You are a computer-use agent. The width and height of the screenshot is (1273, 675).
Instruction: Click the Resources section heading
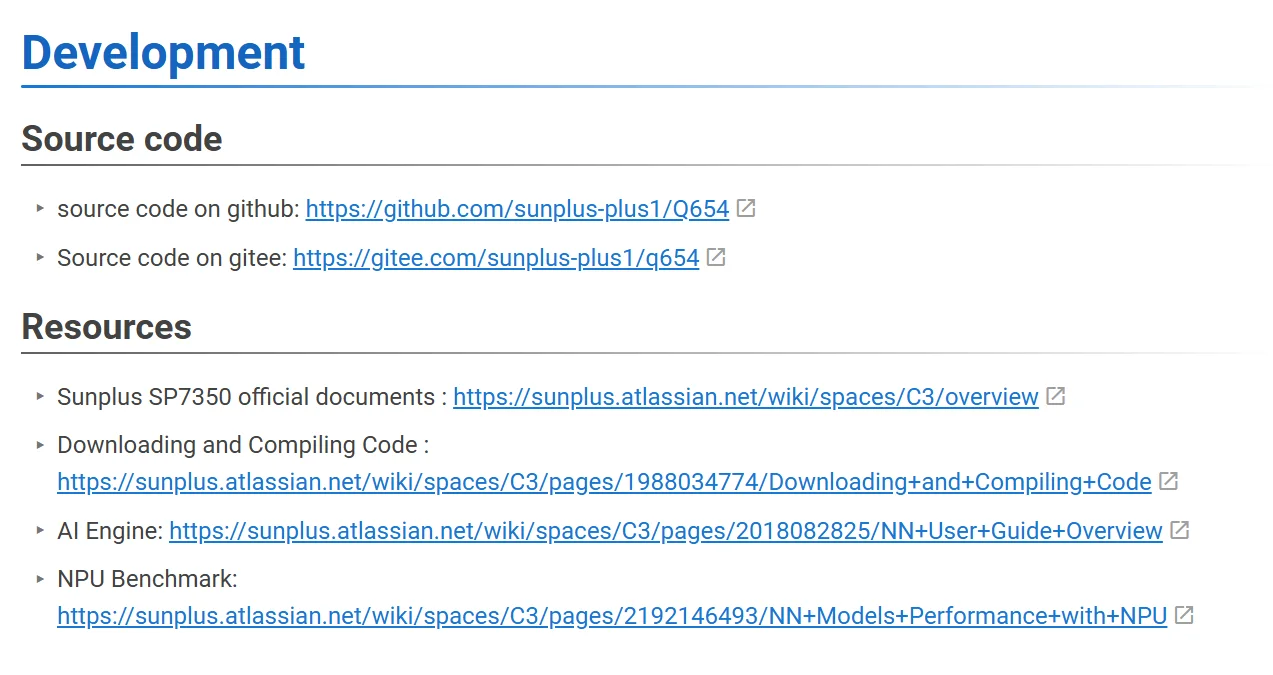[x=106, y=327]
